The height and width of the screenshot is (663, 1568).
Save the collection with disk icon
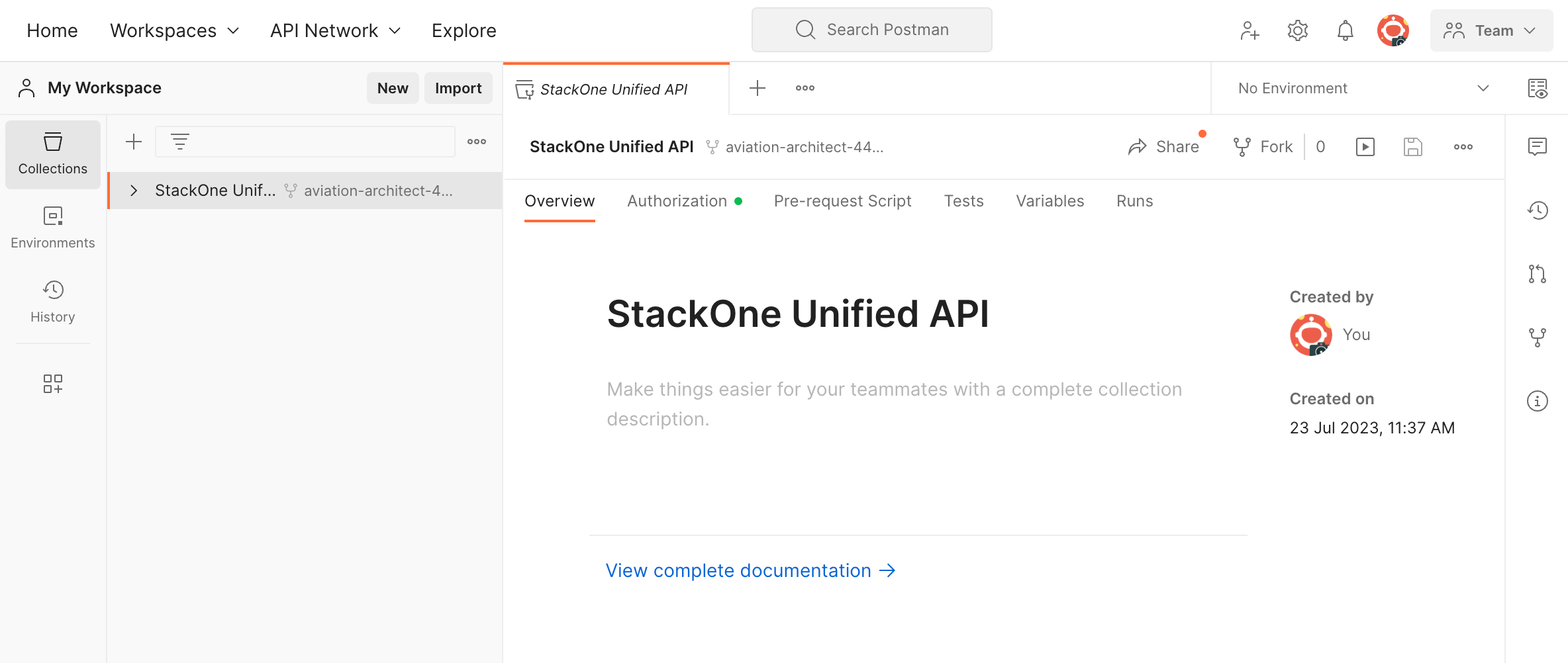point(1413,147)
